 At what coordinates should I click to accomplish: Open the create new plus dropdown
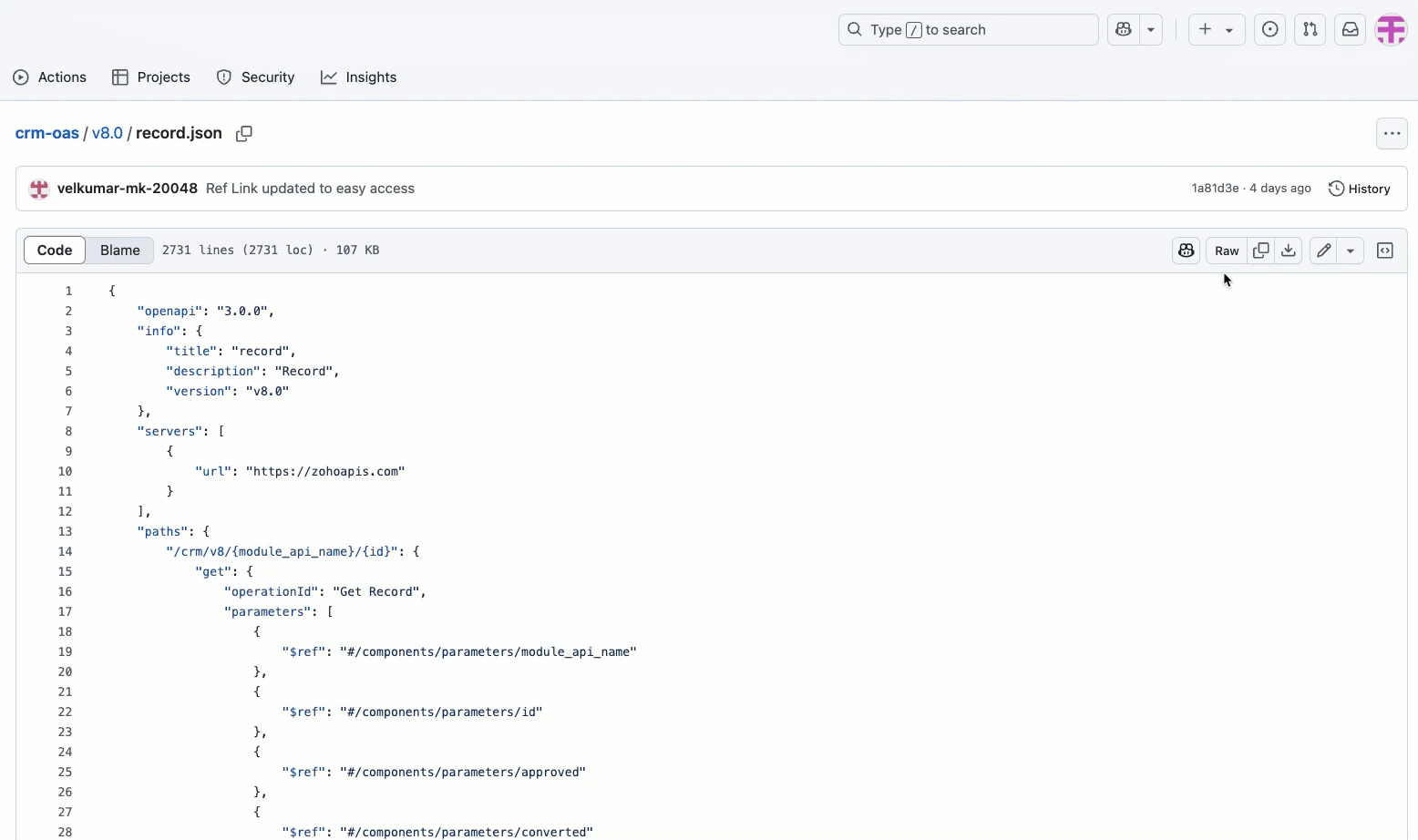tap(1216, 30)
